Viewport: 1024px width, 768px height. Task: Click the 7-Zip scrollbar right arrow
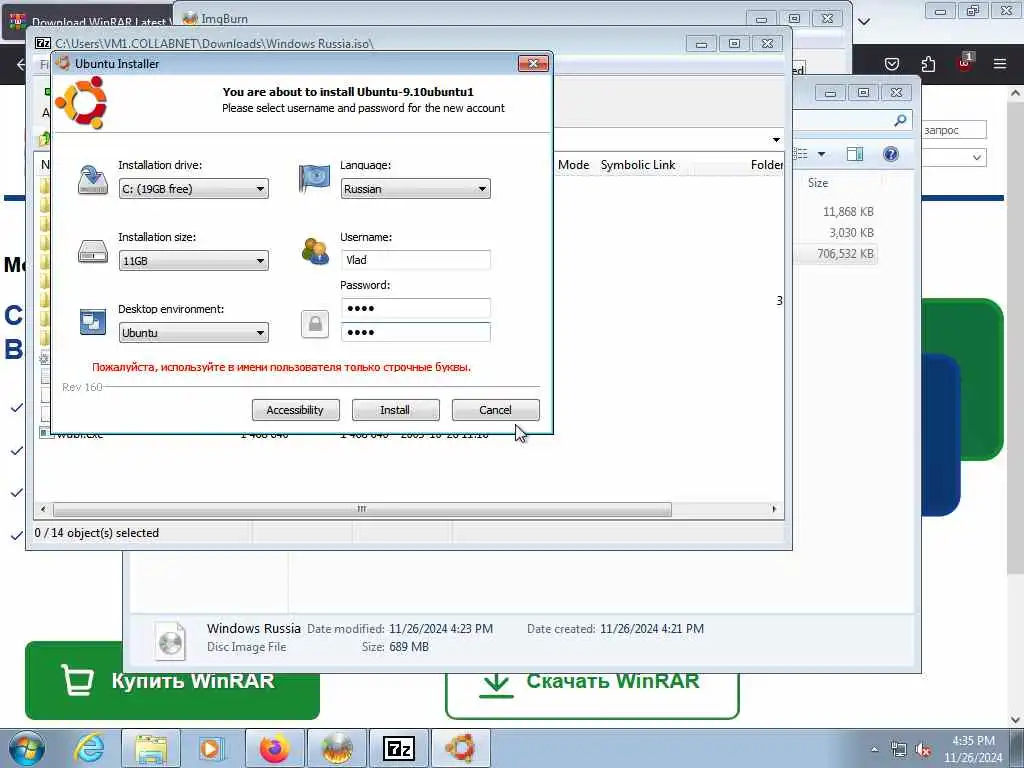click(x=774, y=509)
